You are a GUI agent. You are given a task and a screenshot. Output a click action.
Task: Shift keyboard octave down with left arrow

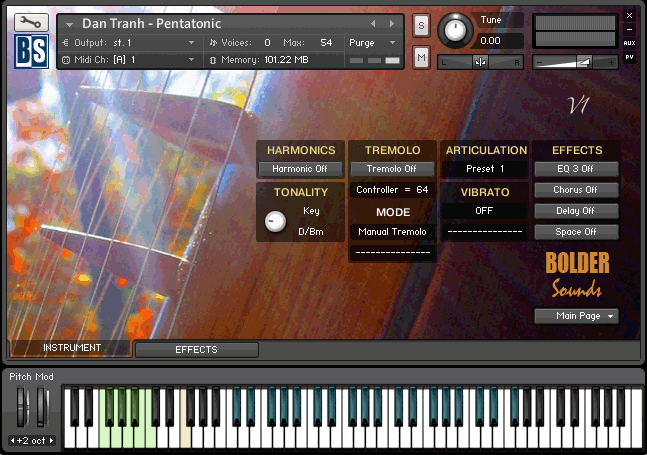click(x=12, y=441)
